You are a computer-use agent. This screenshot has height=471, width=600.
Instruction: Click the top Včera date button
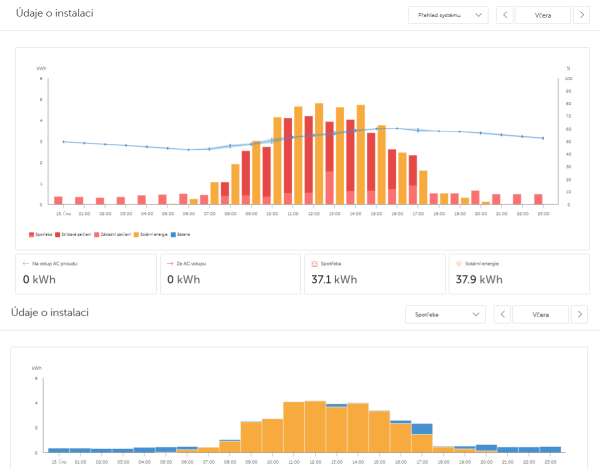pyautogui.click(x=543, y=15)
